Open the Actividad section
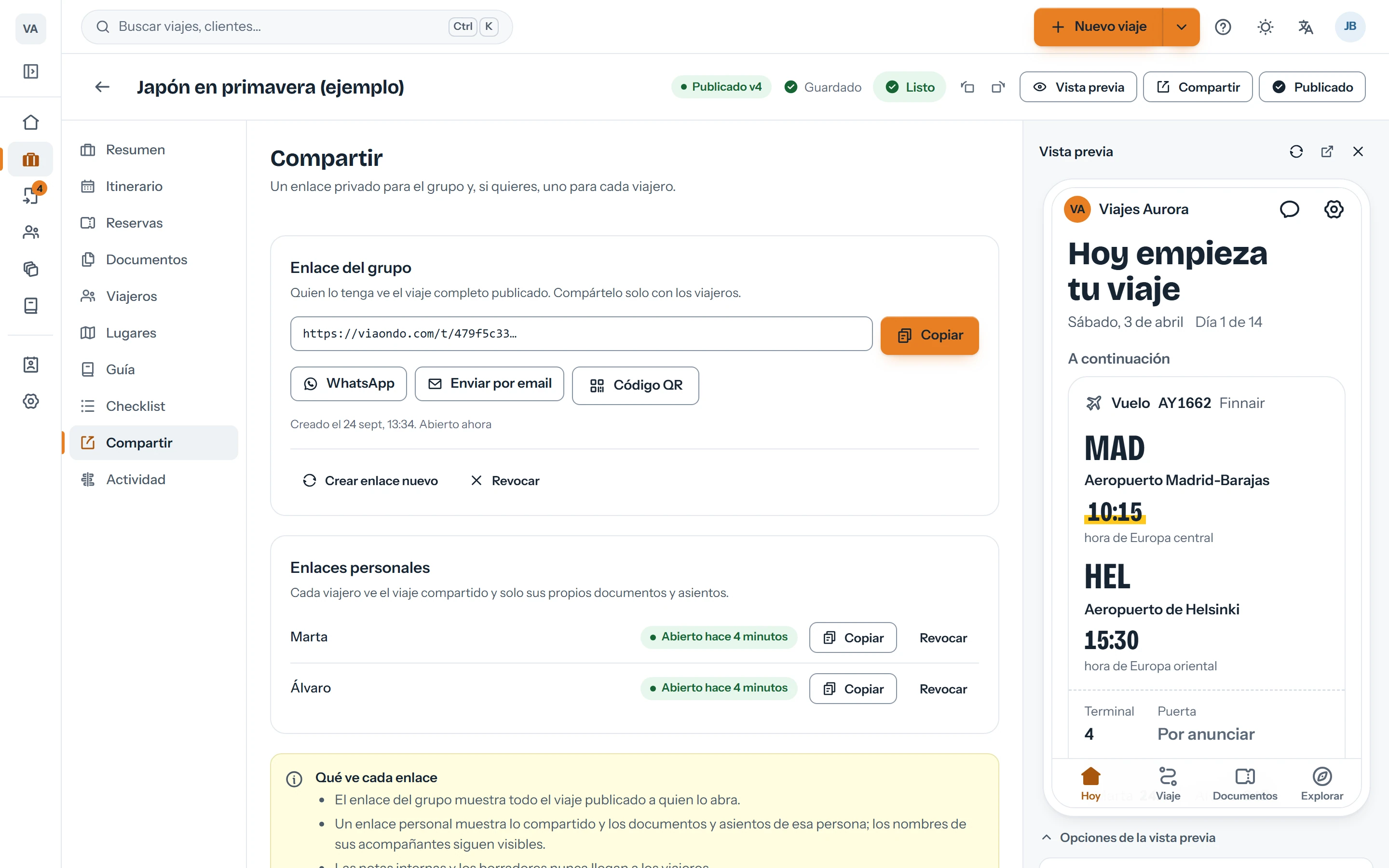Screen dimensions: 1389x868 coord(154,479)
